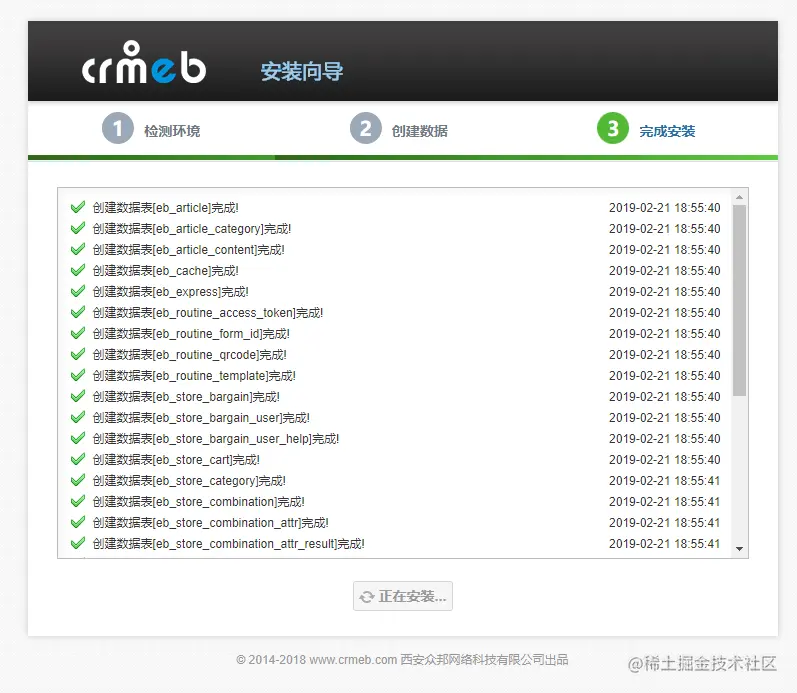Select log text 创建数据表[eb_store_combination_attr_result]完成!
Image resolution: width=797 pixels, height=693 pixels.
pos(229,544)
